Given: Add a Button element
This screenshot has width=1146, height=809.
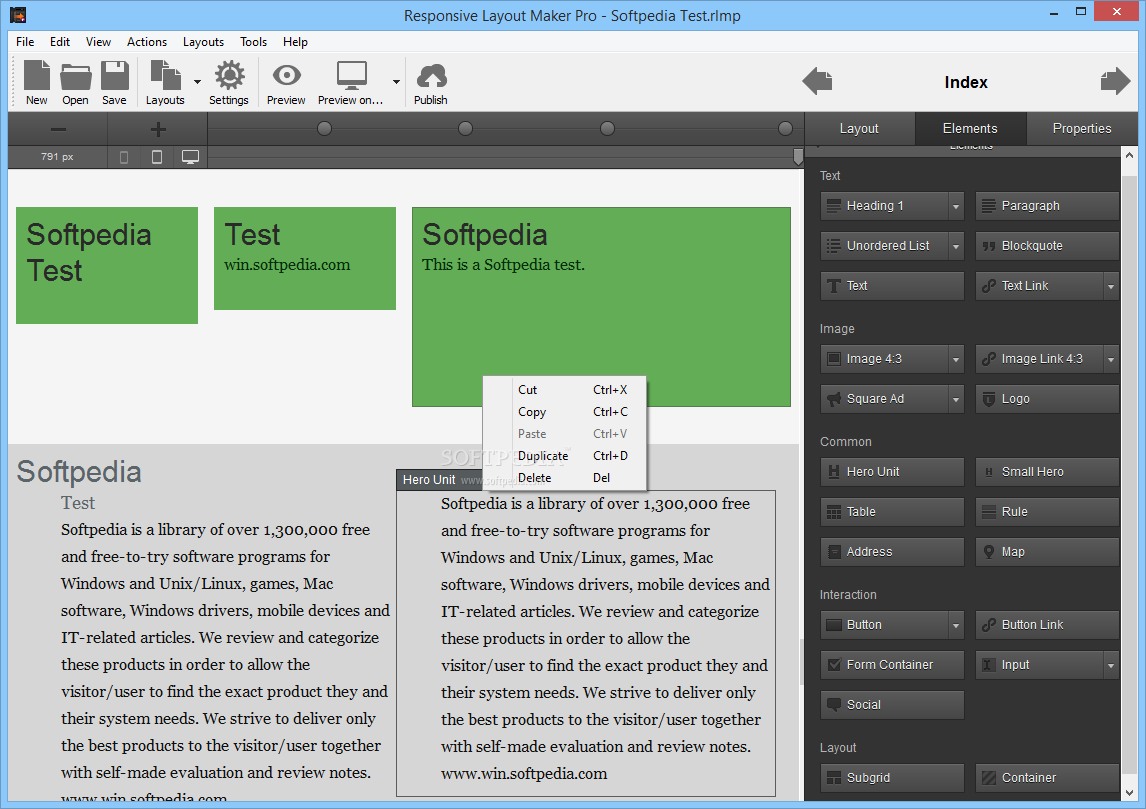Looking at the screenshot, I should click(x=884, y=625).
